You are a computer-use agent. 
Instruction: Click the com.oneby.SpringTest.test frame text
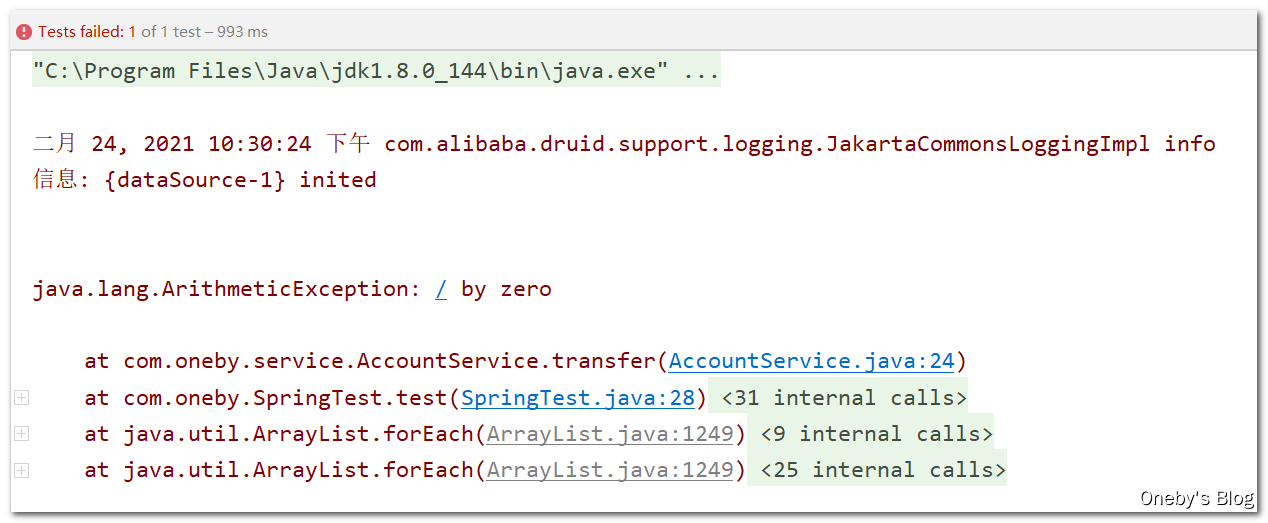286,397
